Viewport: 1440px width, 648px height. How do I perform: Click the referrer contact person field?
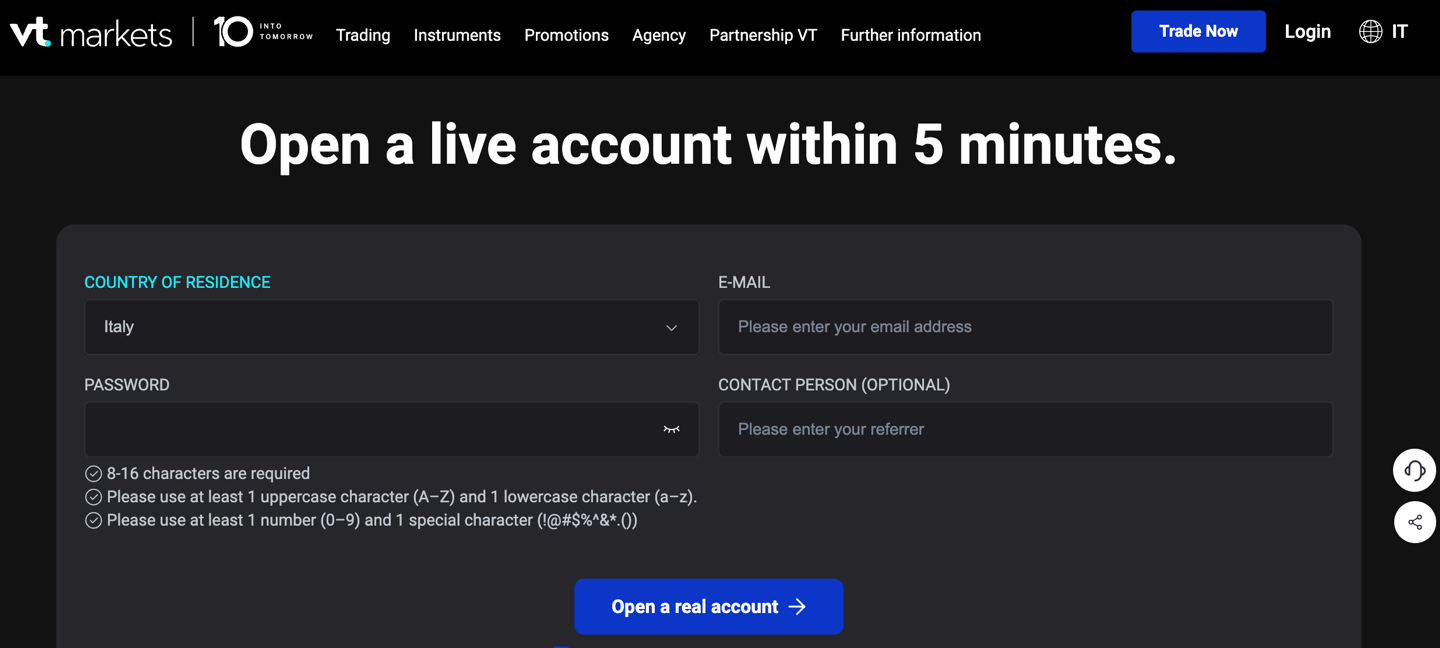(1025, 430)
